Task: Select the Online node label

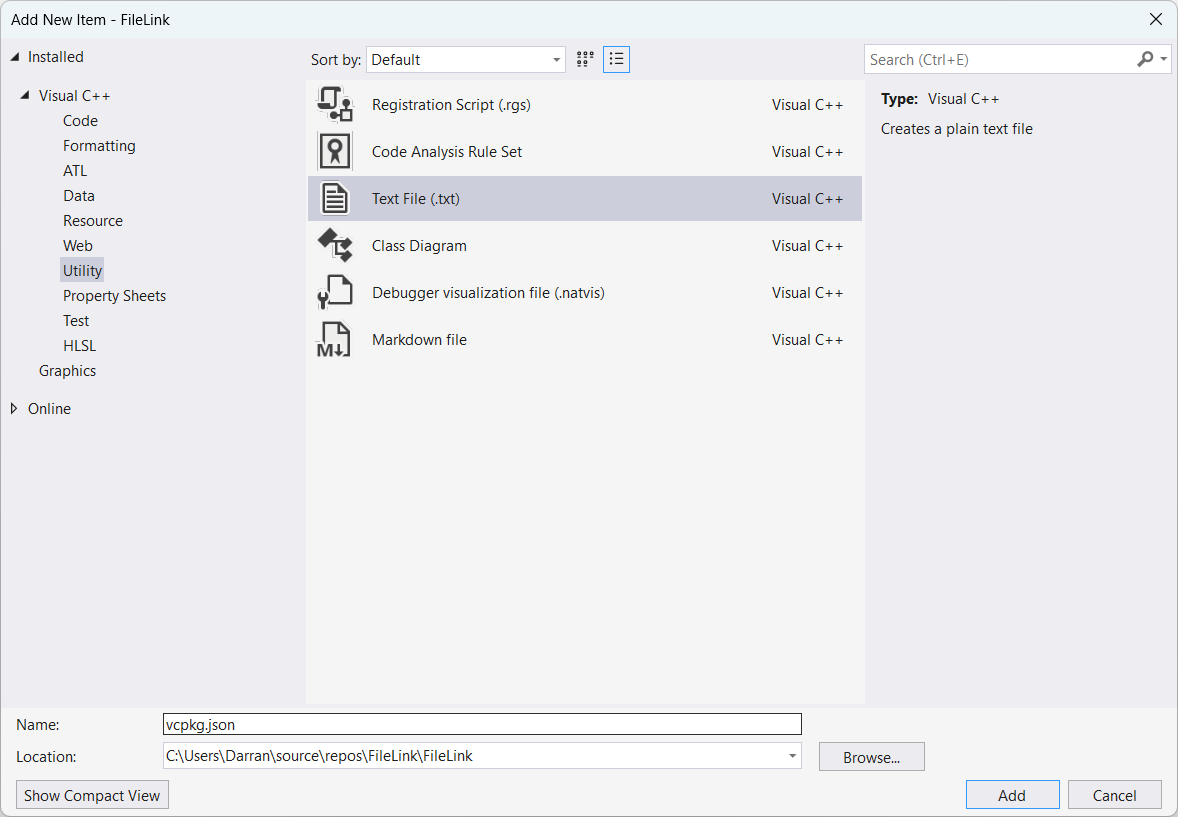Action: click(50, 409)
